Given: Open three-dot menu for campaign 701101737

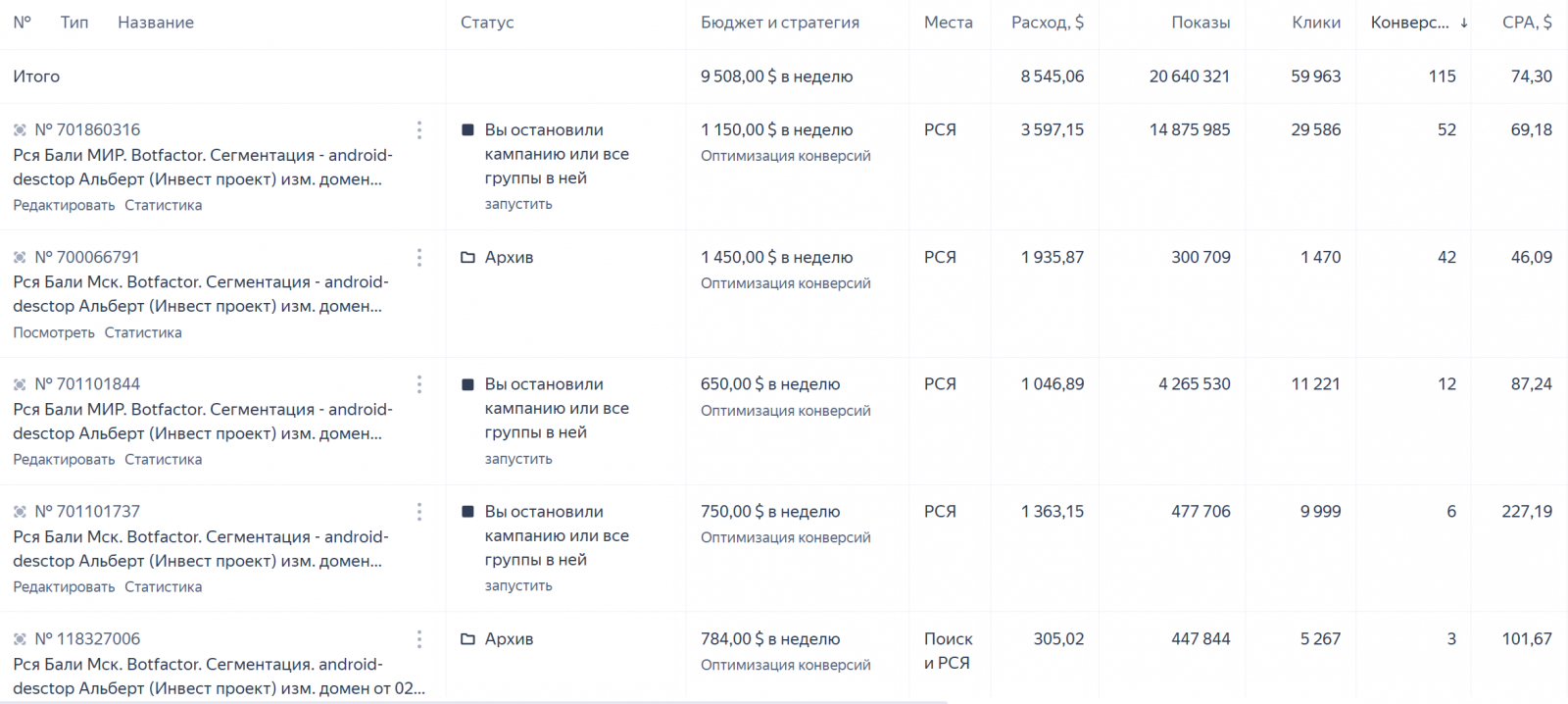Looking at the screenshot, I should [x=419, y=512].
